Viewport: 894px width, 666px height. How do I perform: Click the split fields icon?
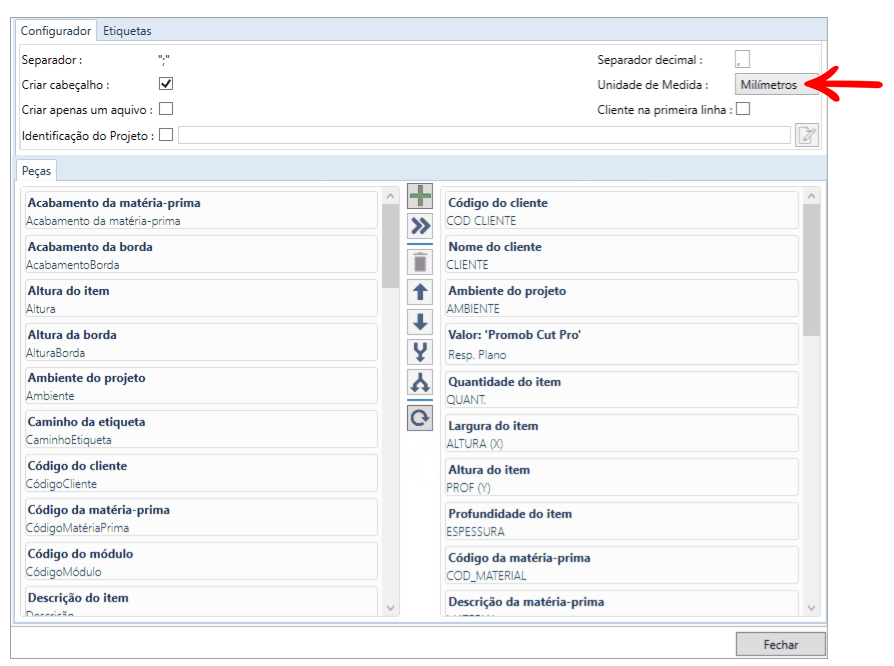(x=420, y=382)
